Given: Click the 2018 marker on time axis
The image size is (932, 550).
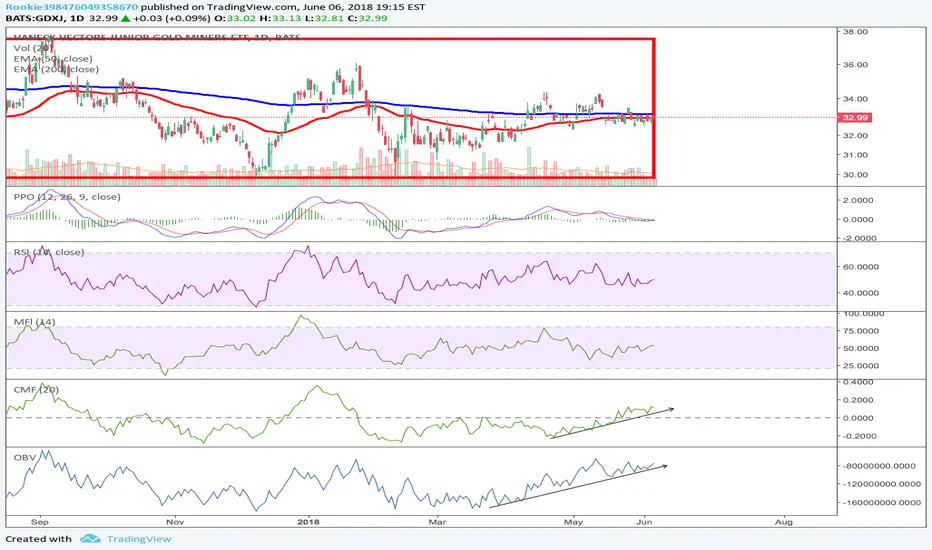Looking at the screenshot, I should click(308, 522).
